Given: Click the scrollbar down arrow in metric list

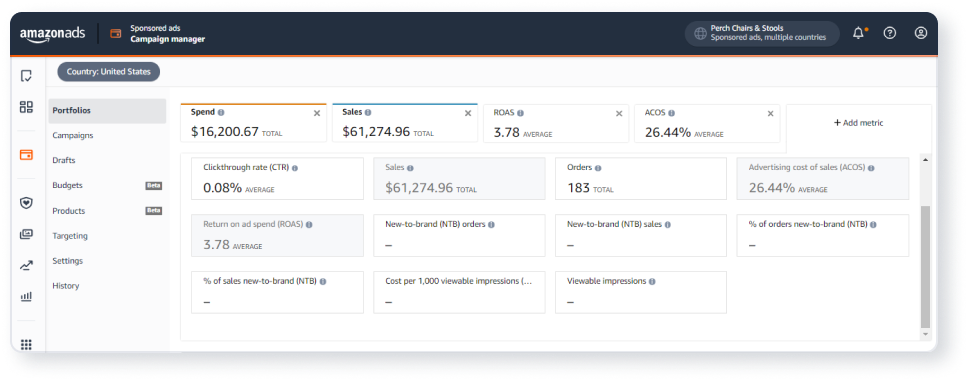Looking at the screenshot, I should click(x=925, y=334).
